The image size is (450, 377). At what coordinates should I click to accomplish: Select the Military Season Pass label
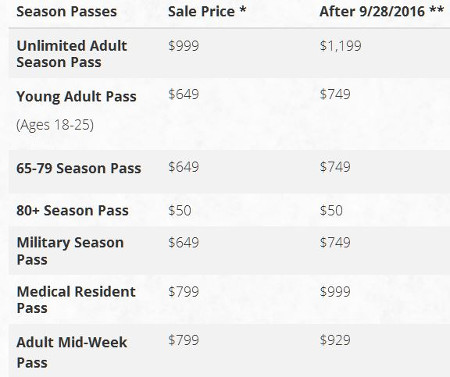point(70,251)
